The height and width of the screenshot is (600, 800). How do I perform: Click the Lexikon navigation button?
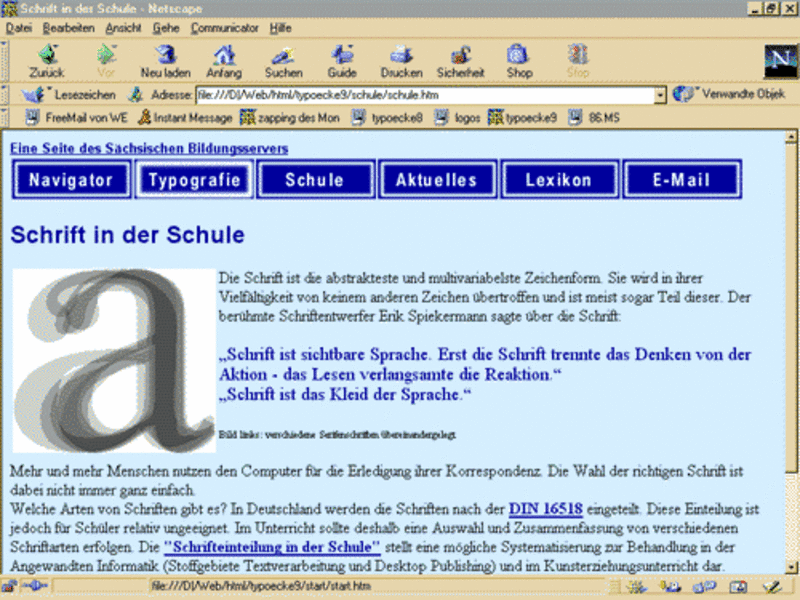tap(559, 180)
